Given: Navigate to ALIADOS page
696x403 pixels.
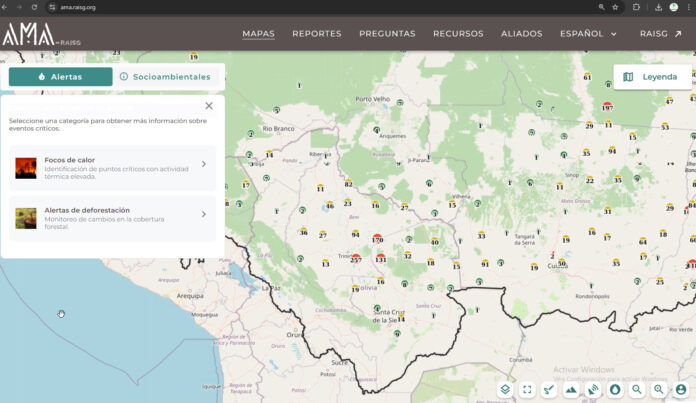Looking at the screenshot, I should 522,34.
